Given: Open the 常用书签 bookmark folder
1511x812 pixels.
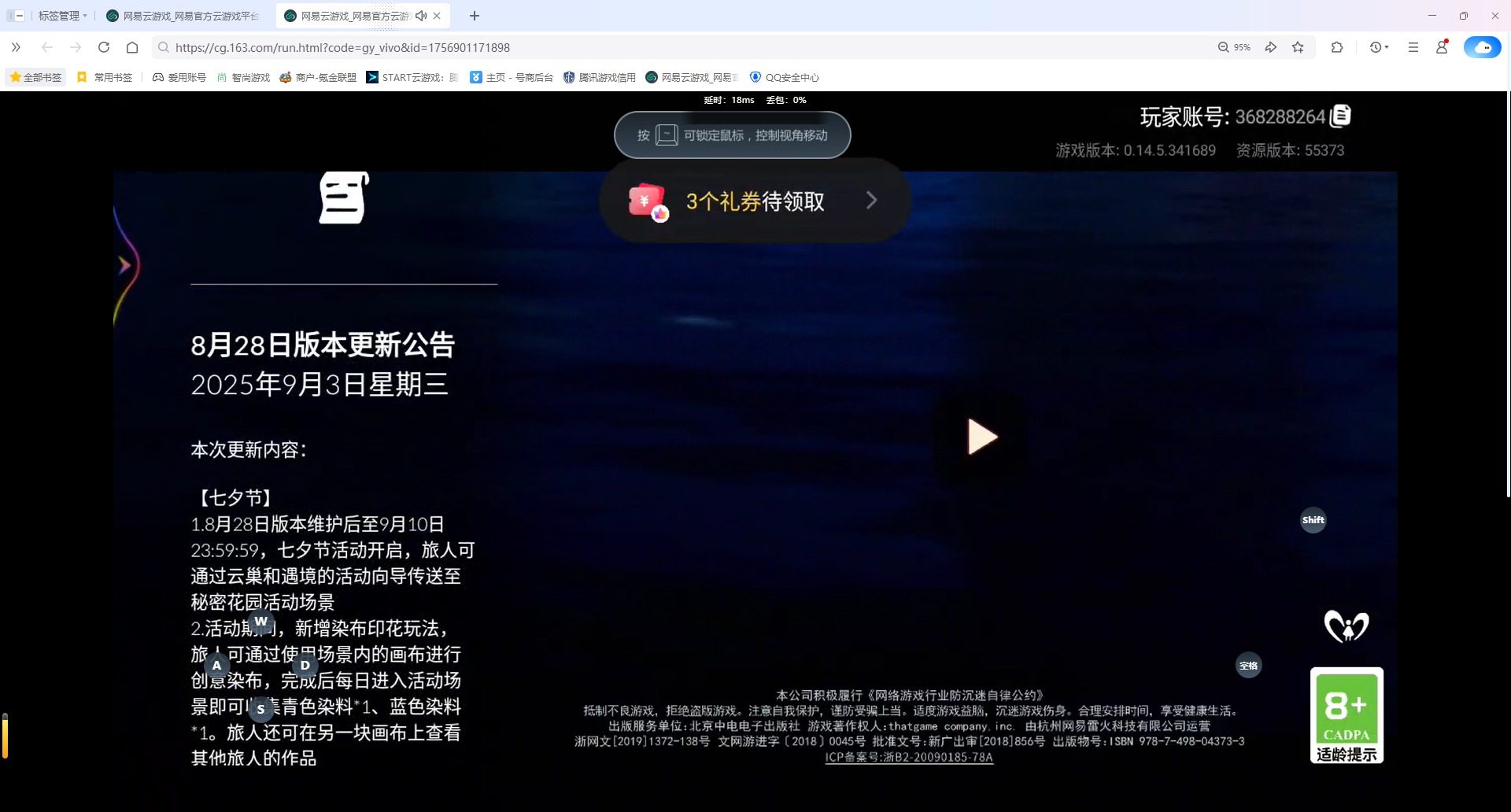Looking at the screenshot, I should coord(105,77).
